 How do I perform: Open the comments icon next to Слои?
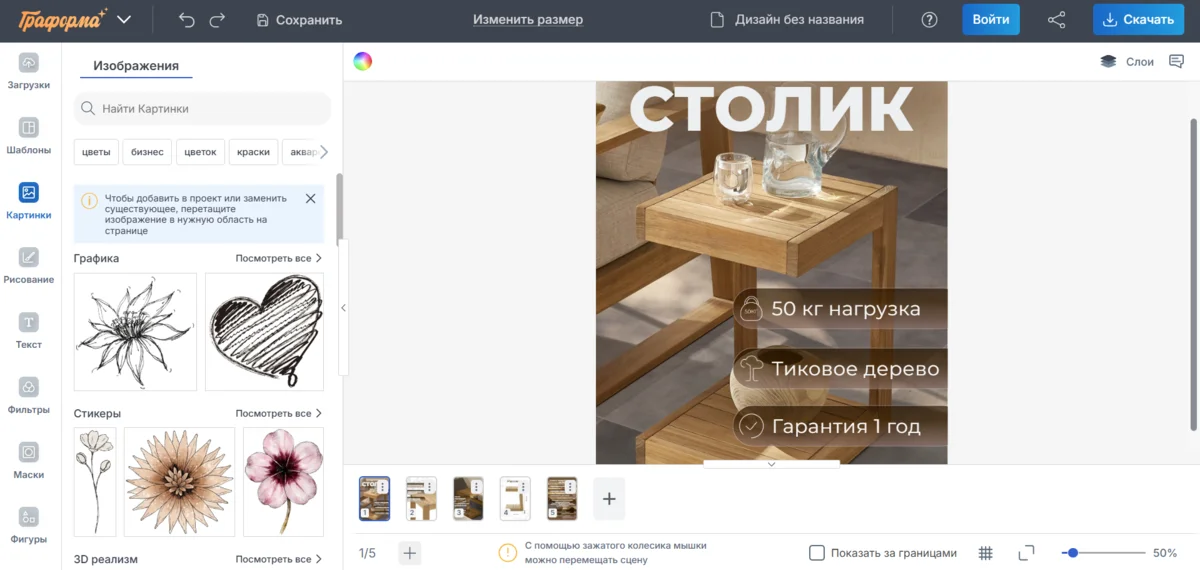1176,61
